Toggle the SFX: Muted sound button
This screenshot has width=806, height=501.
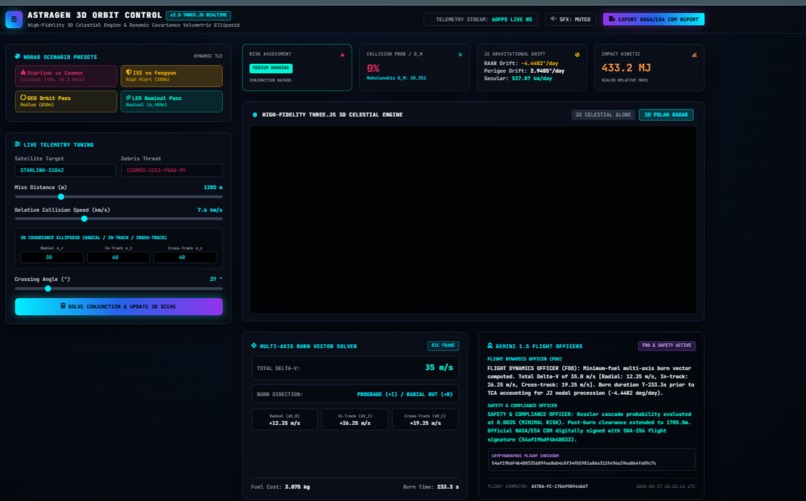click(571, 20)
